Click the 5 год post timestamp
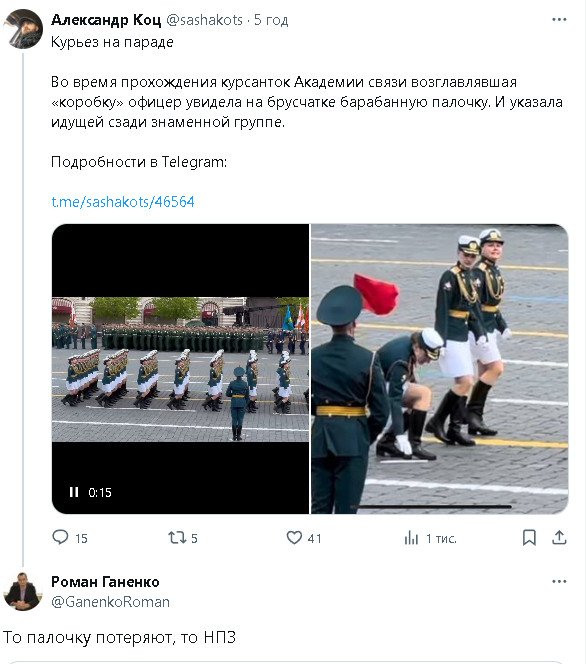 click(271, 20)
